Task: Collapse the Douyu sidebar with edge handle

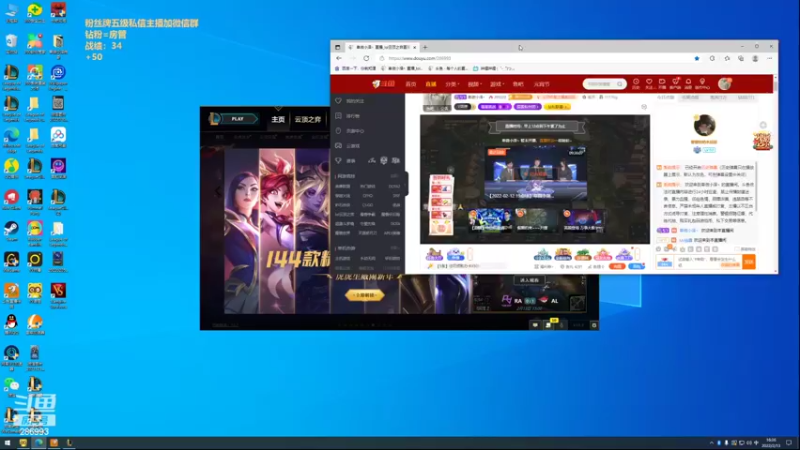Action: 407,183
